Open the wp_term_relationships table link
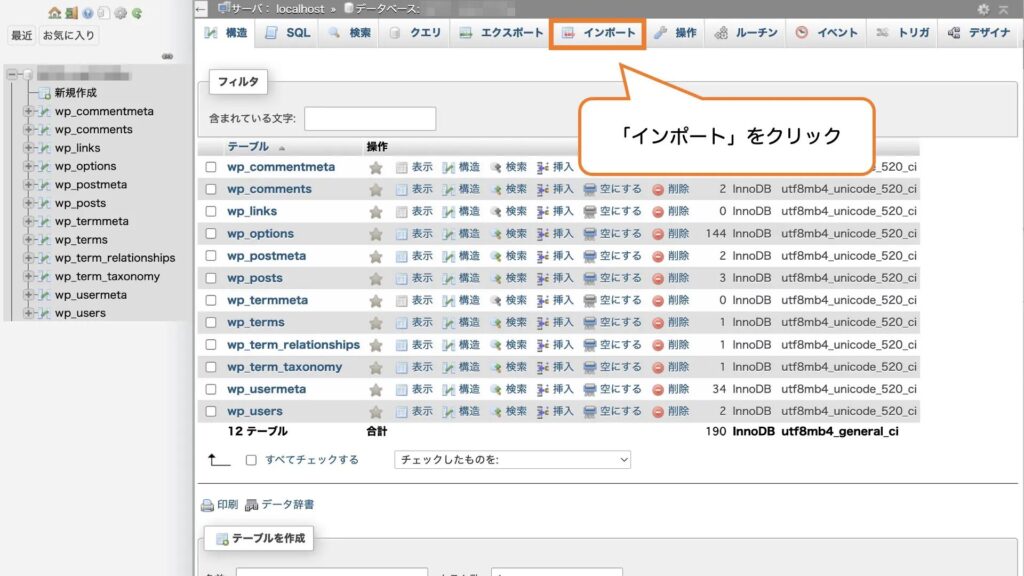Screen dimensions: 1024x576 click(x=293, y=345)
